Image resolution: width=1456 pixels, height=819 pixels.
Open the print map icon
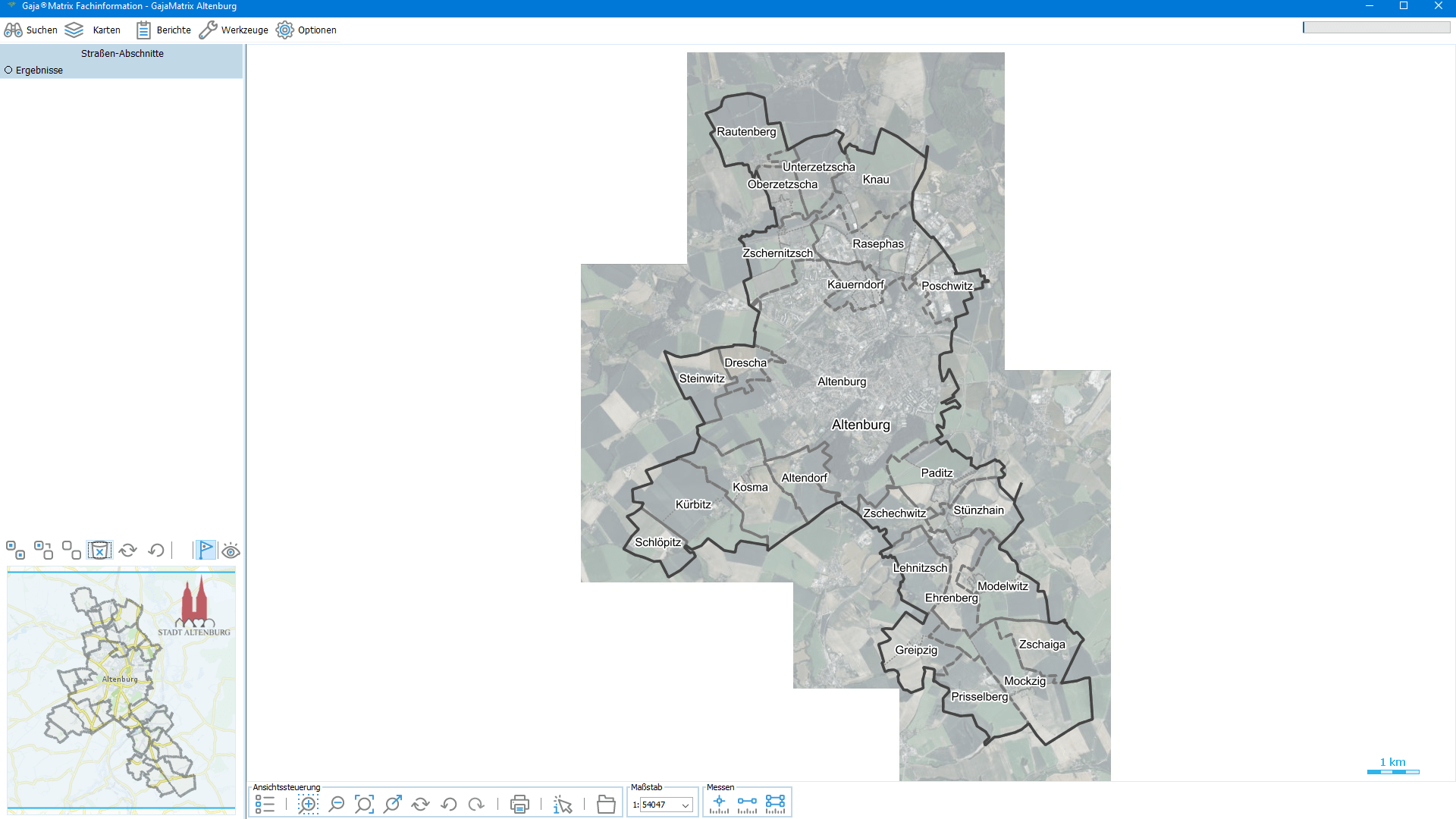519,805
